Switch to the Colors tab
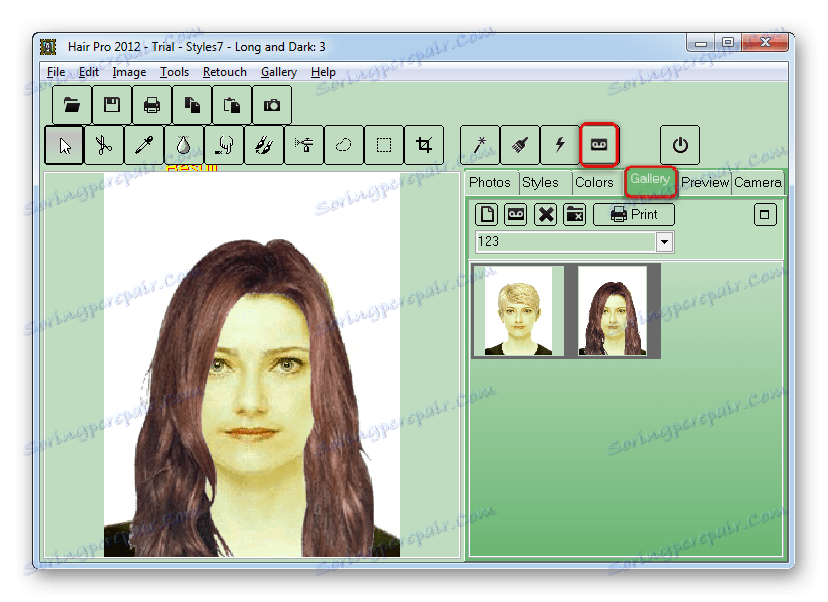Screen dimensions: 828x602 pos(595,183)
